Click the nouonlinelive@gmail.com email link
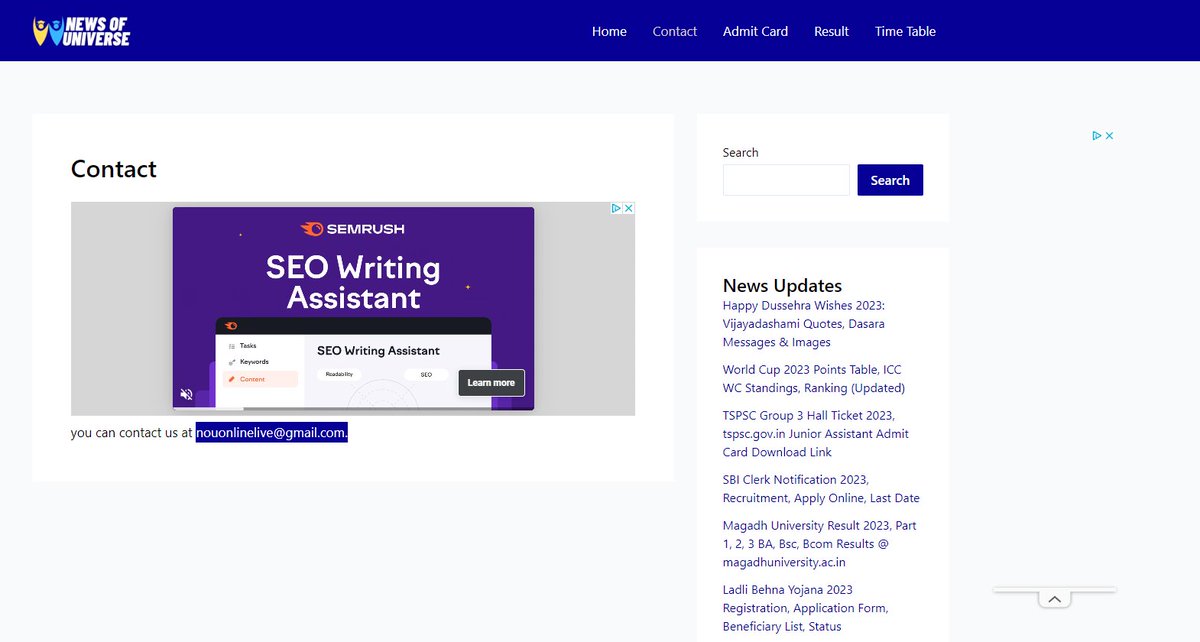The height and width of the screenshot is (642, 1200). pos(271,433)
